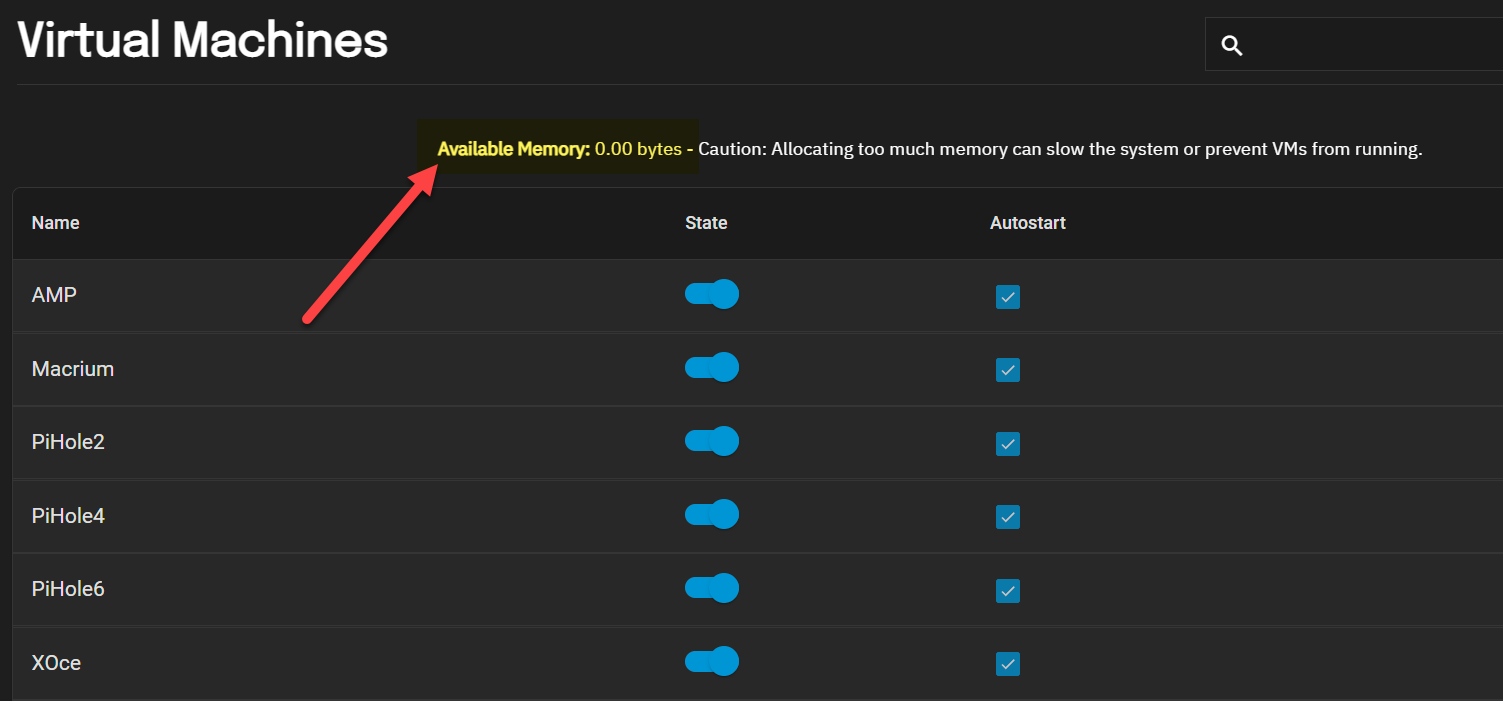
Task: Sort by the Autostart column header
Action: (1028, 223)
